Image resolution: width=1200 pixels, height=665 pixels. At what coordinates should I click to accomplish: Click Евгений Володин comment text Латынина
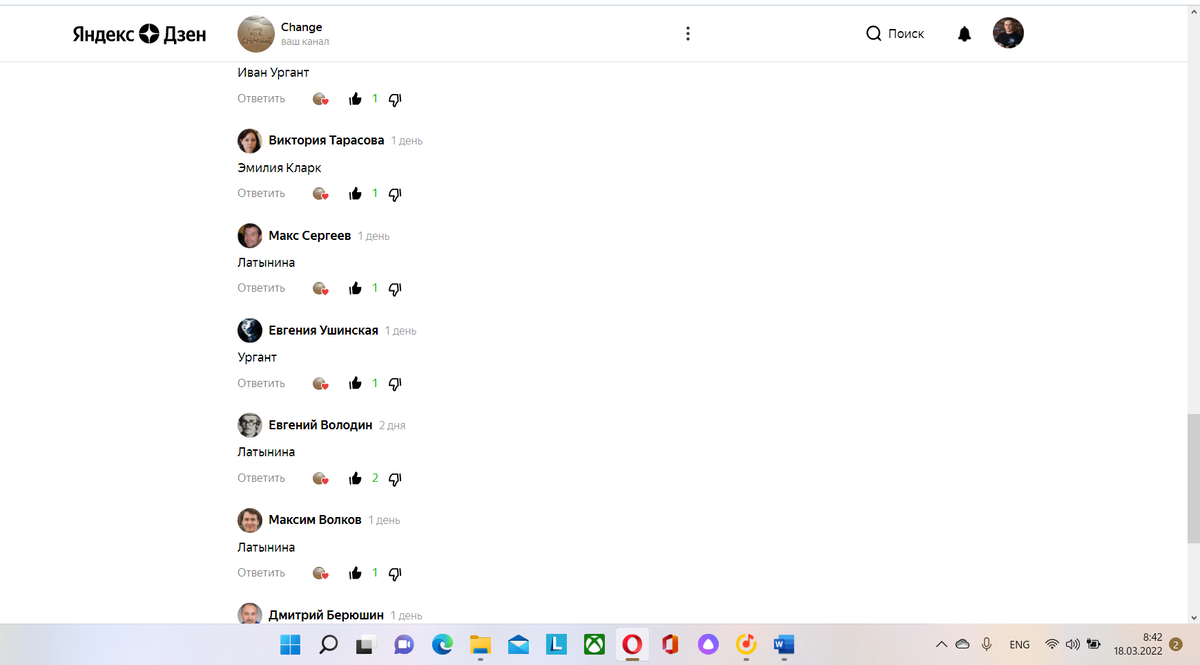click(x=266, y=452)
